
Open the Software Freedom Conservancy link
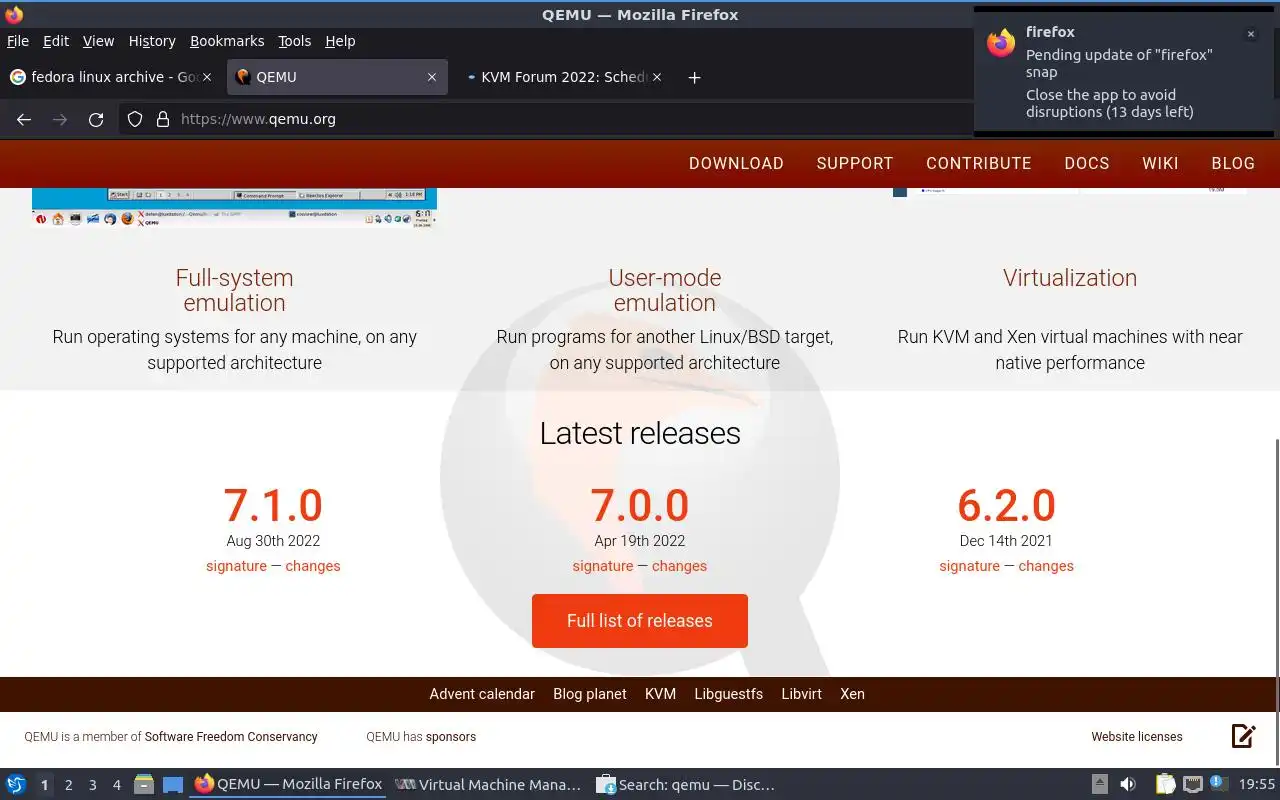pos(231,737)
